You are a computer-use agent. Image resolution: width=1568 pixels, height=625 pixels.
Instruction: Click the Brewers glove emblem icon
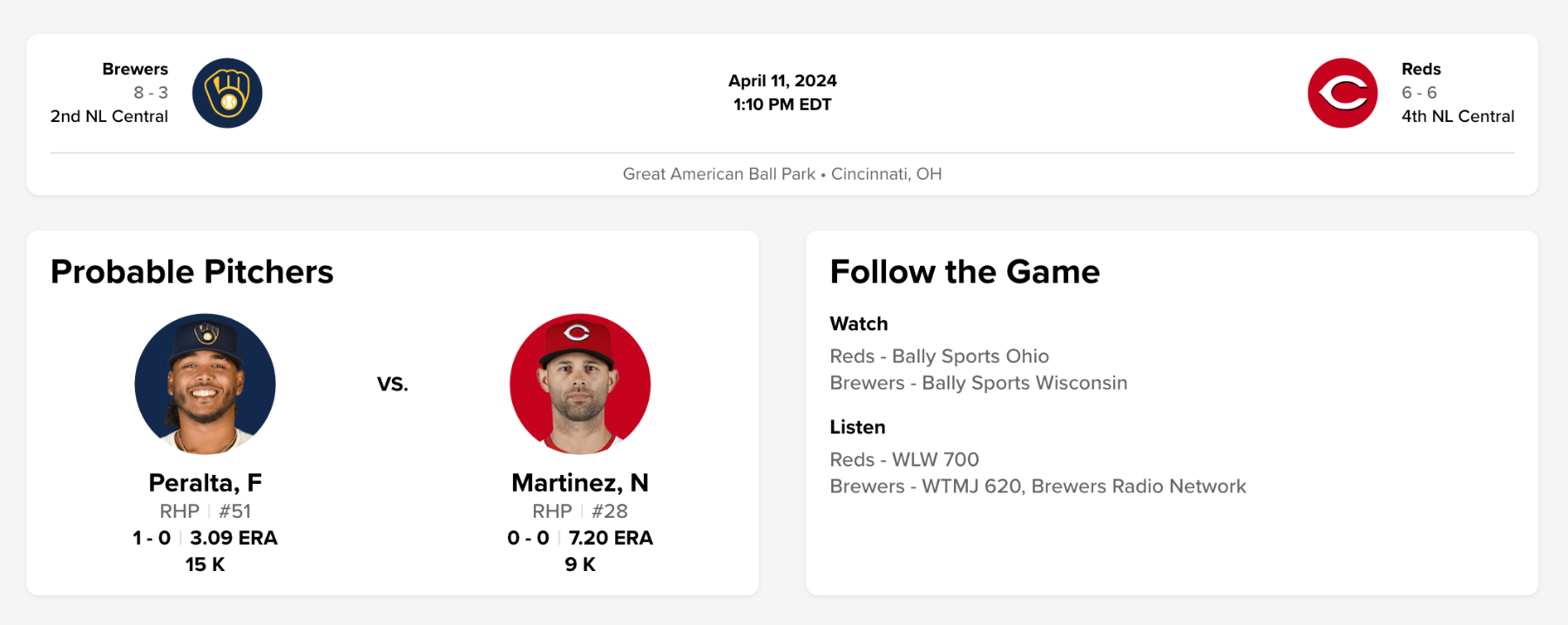click(x=226, y=93)
